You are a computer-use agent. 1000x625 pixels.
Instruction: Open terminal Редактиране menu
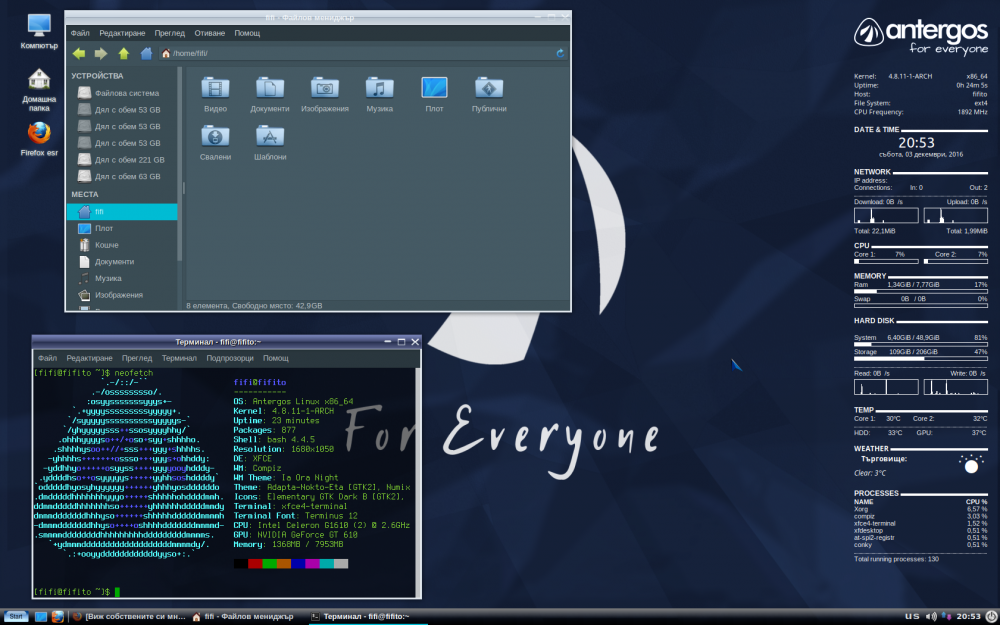[89, 358]
